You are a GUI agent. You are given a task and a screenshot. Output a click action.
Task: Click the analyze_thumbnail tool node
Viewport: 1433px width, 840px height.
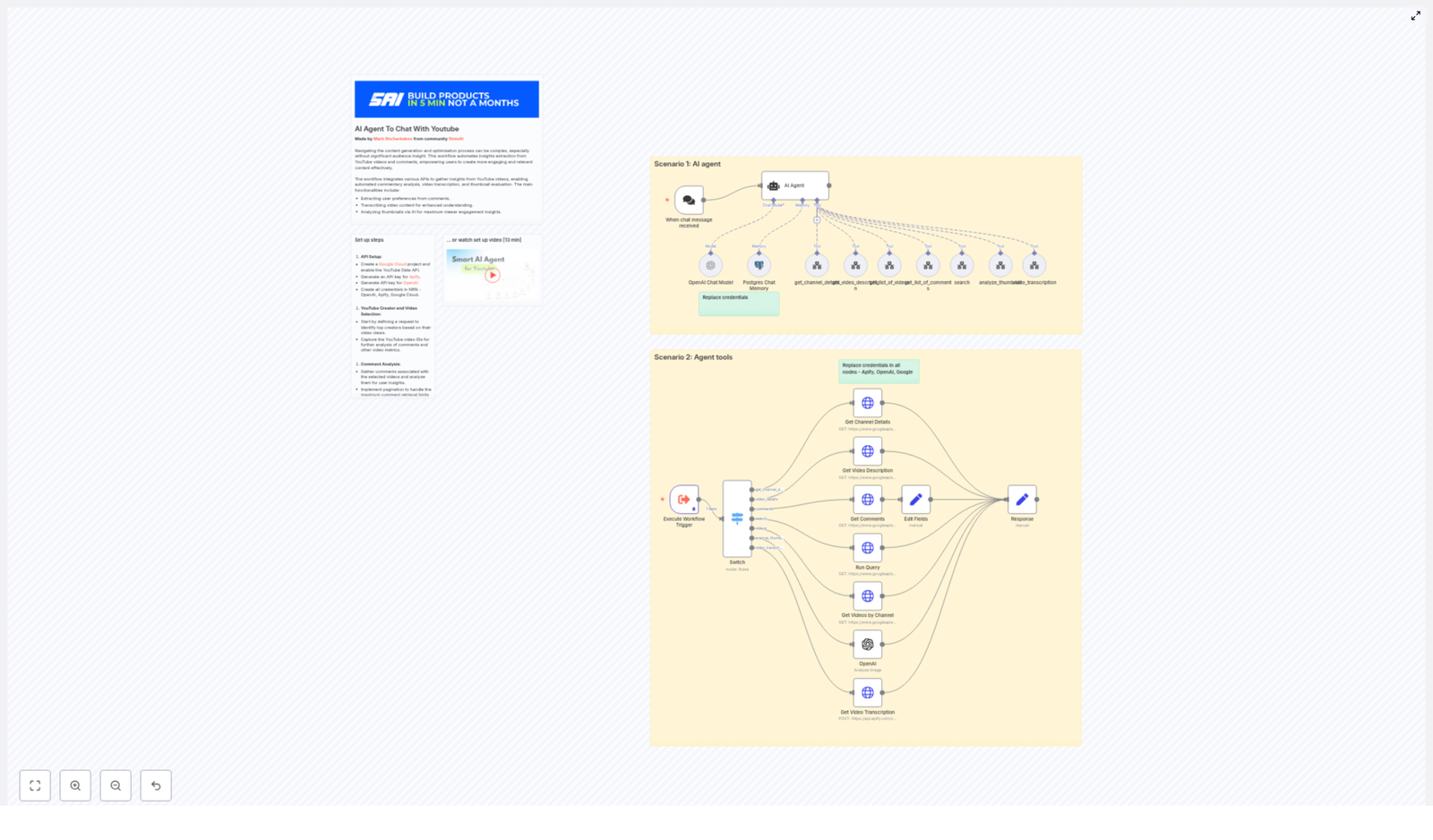[999, 265]
